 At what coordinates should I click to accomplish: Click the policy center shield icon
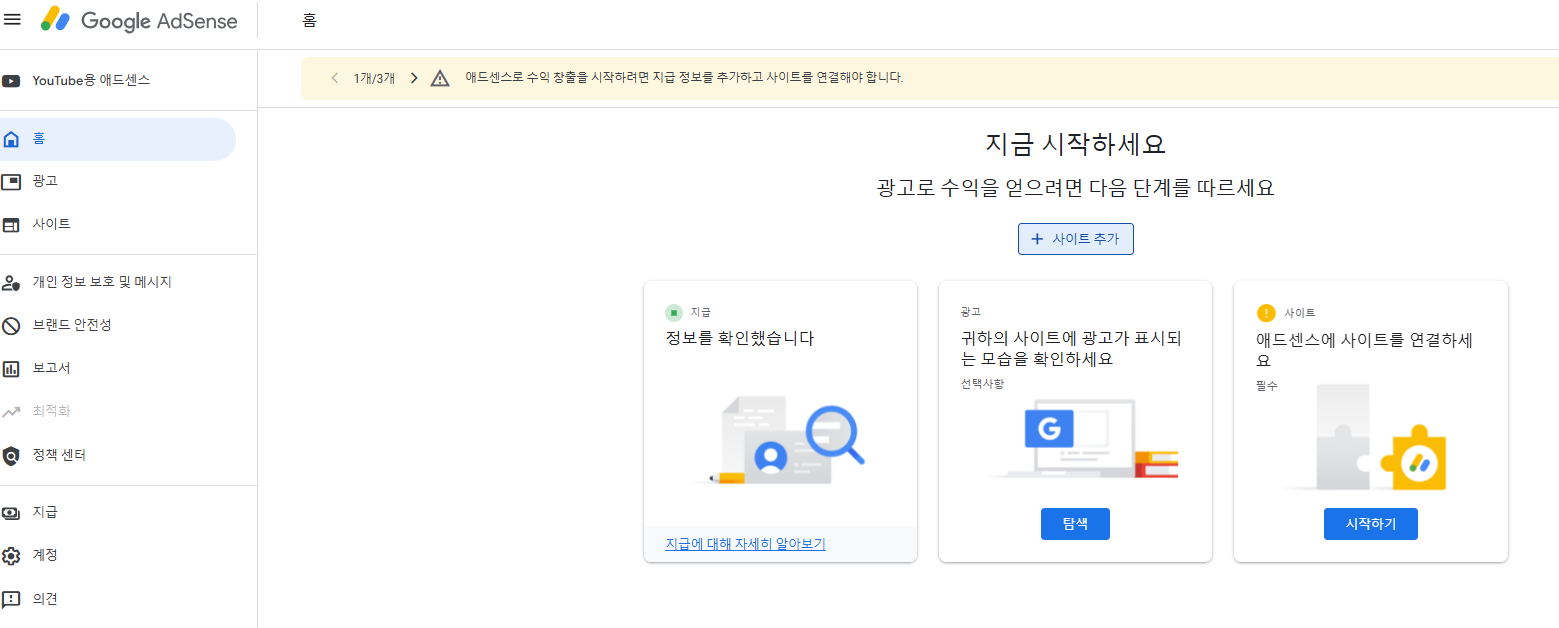click(11, 455)
